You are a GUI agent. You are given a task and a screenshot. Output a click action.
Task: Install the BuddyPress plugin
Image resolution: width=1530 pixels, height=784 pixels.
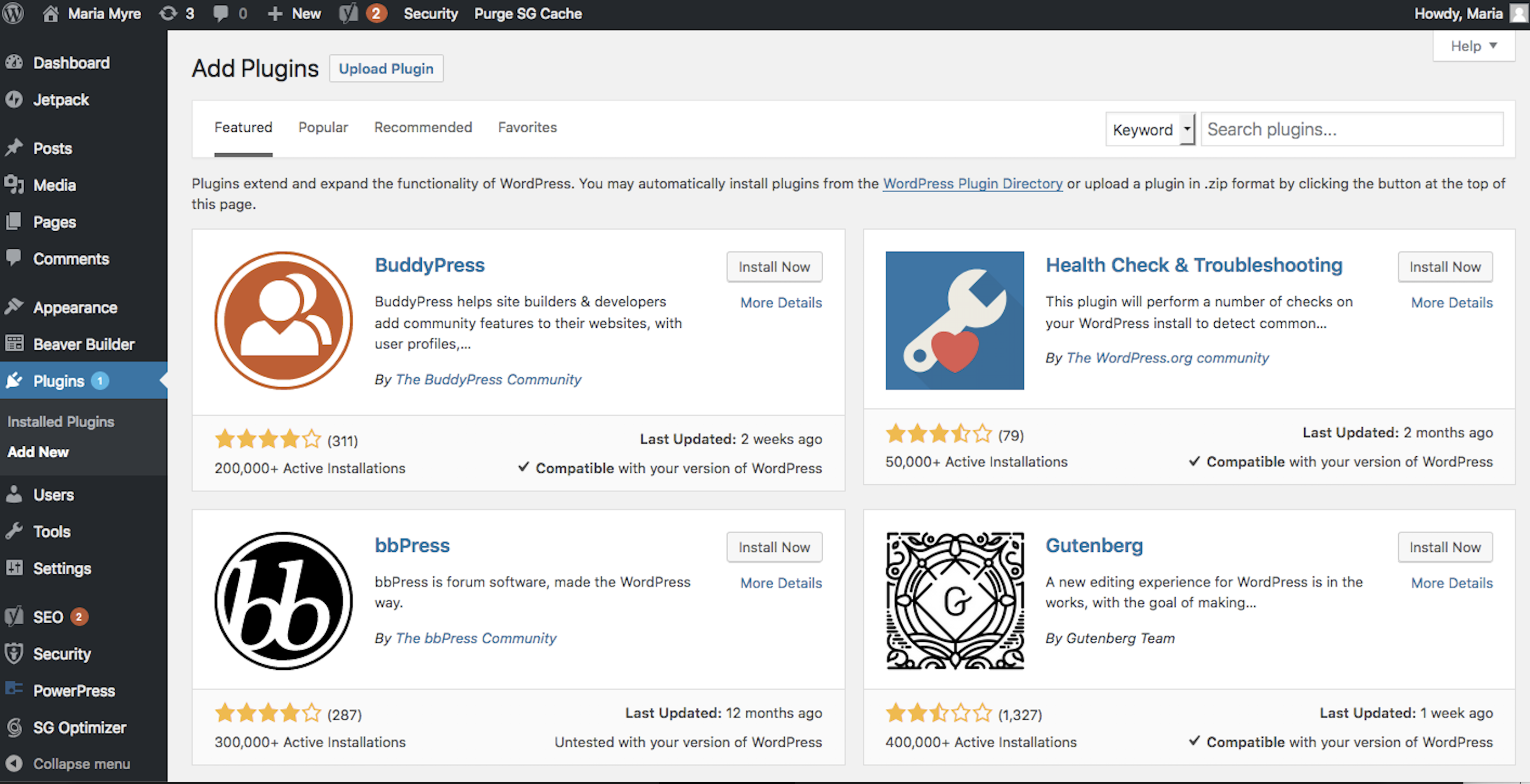774,267
